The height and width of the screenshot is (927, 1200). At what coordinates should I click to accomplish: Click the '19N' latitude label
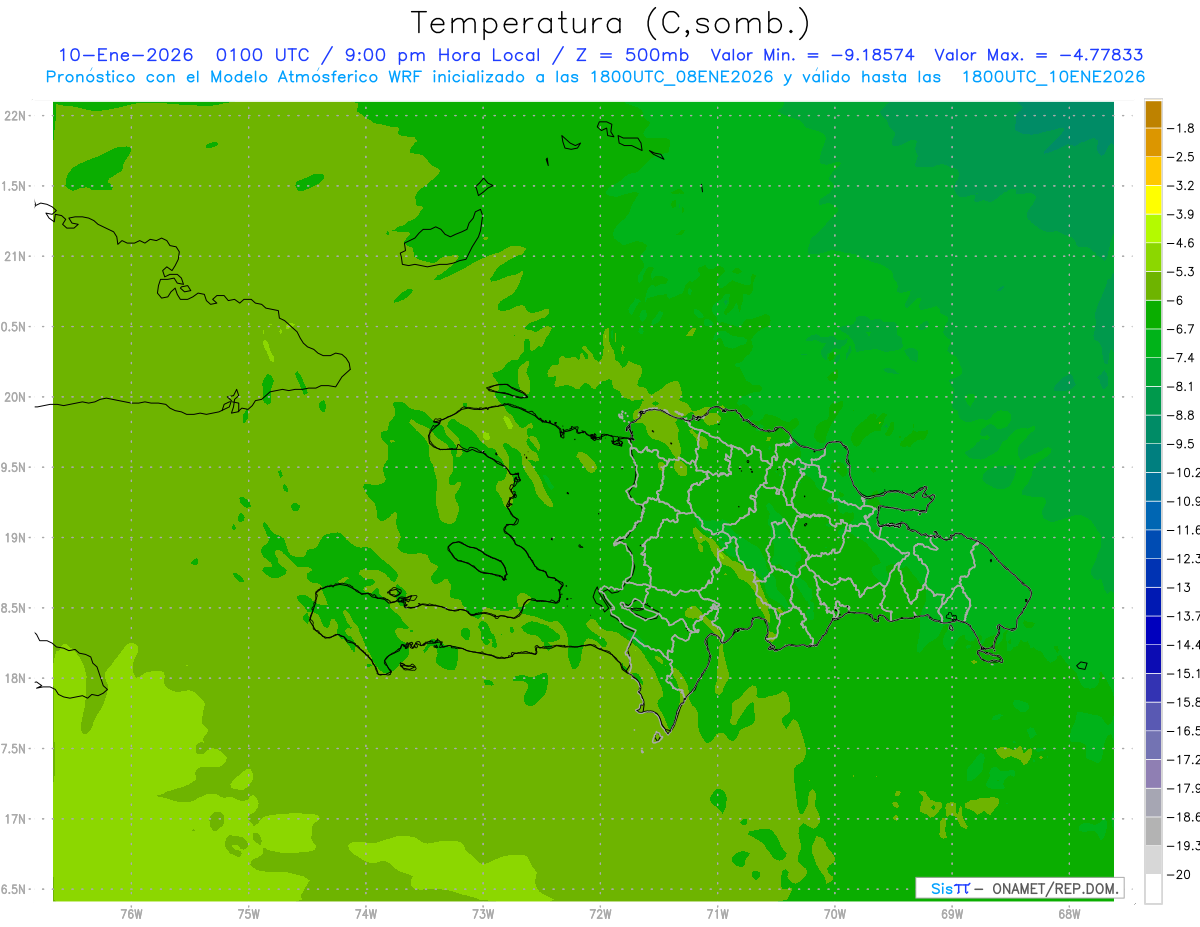pyautogui.click(x=16, y=538)
